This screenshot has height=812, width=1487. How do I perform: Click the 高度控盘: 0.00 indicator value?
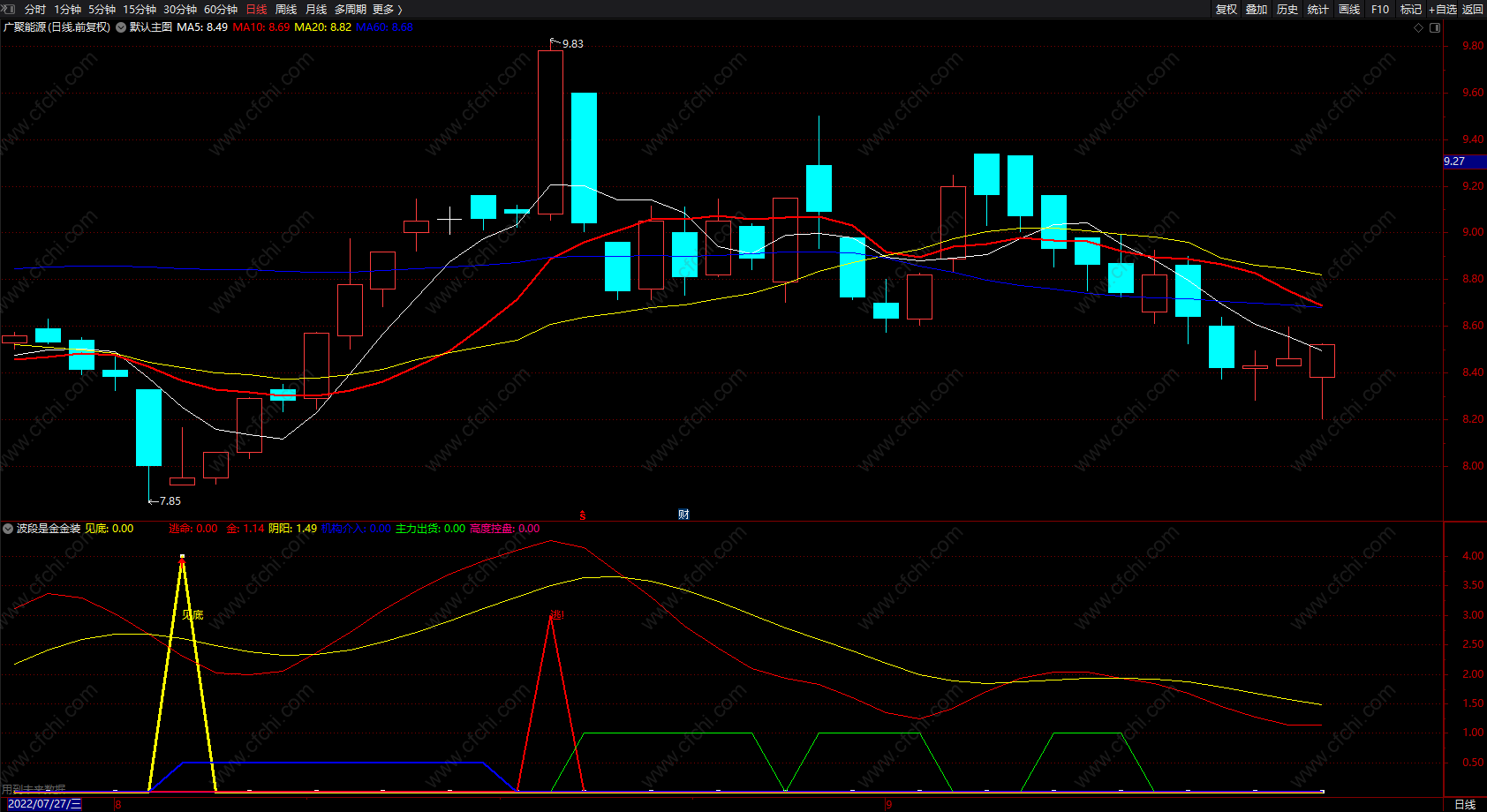[505, 529]
